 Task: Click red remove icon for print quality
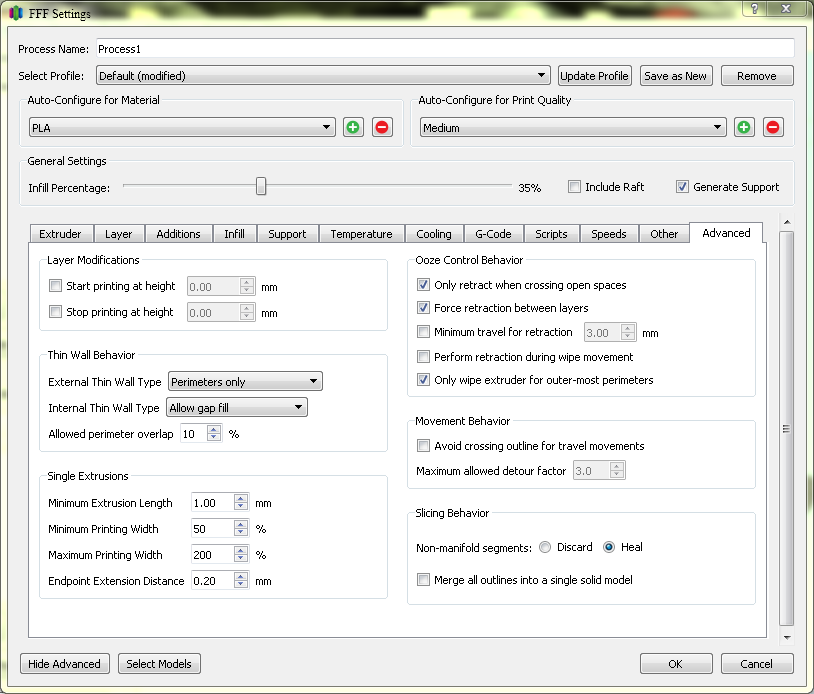tap(773, 127)
